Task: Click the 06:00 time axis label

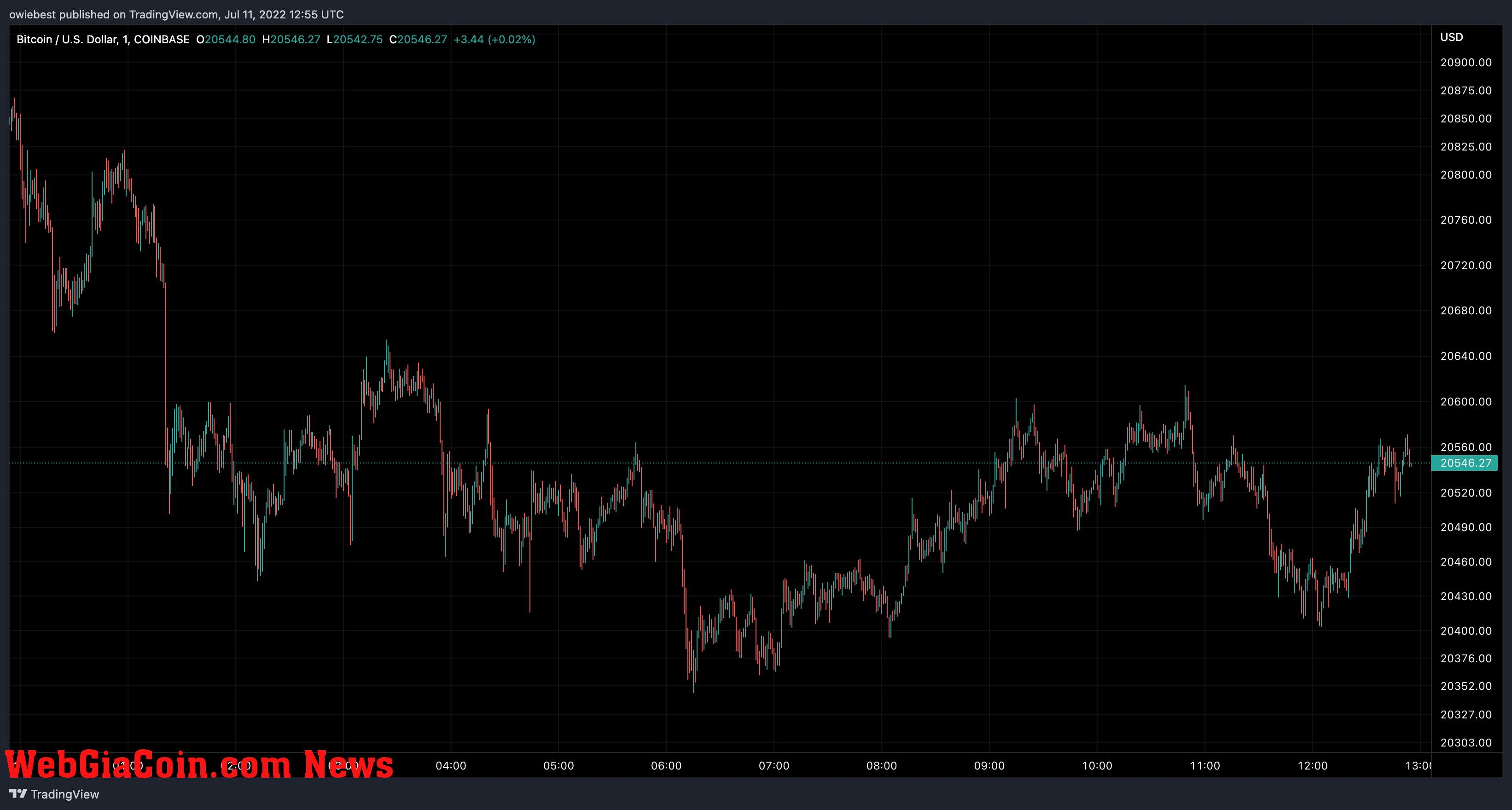Action: [x=666, y=765]
